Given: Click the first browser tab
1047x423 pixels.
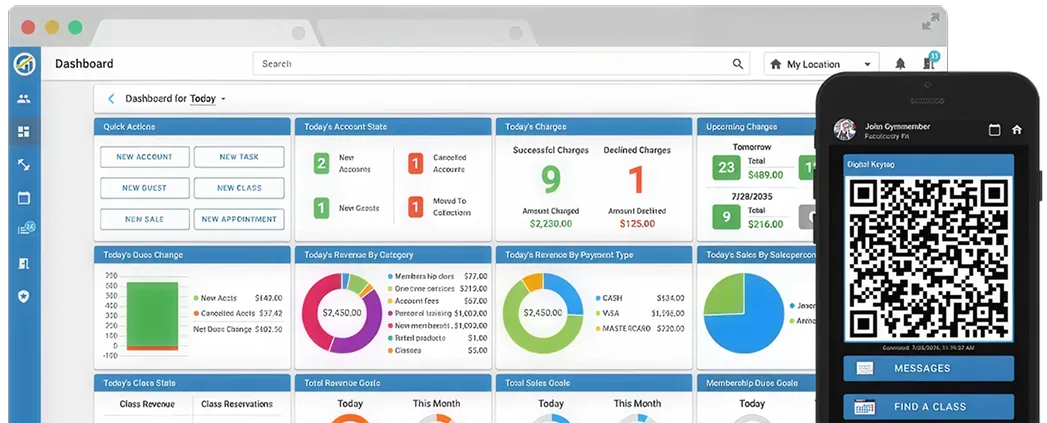Looking at the screenshot, I should [207, 33].
